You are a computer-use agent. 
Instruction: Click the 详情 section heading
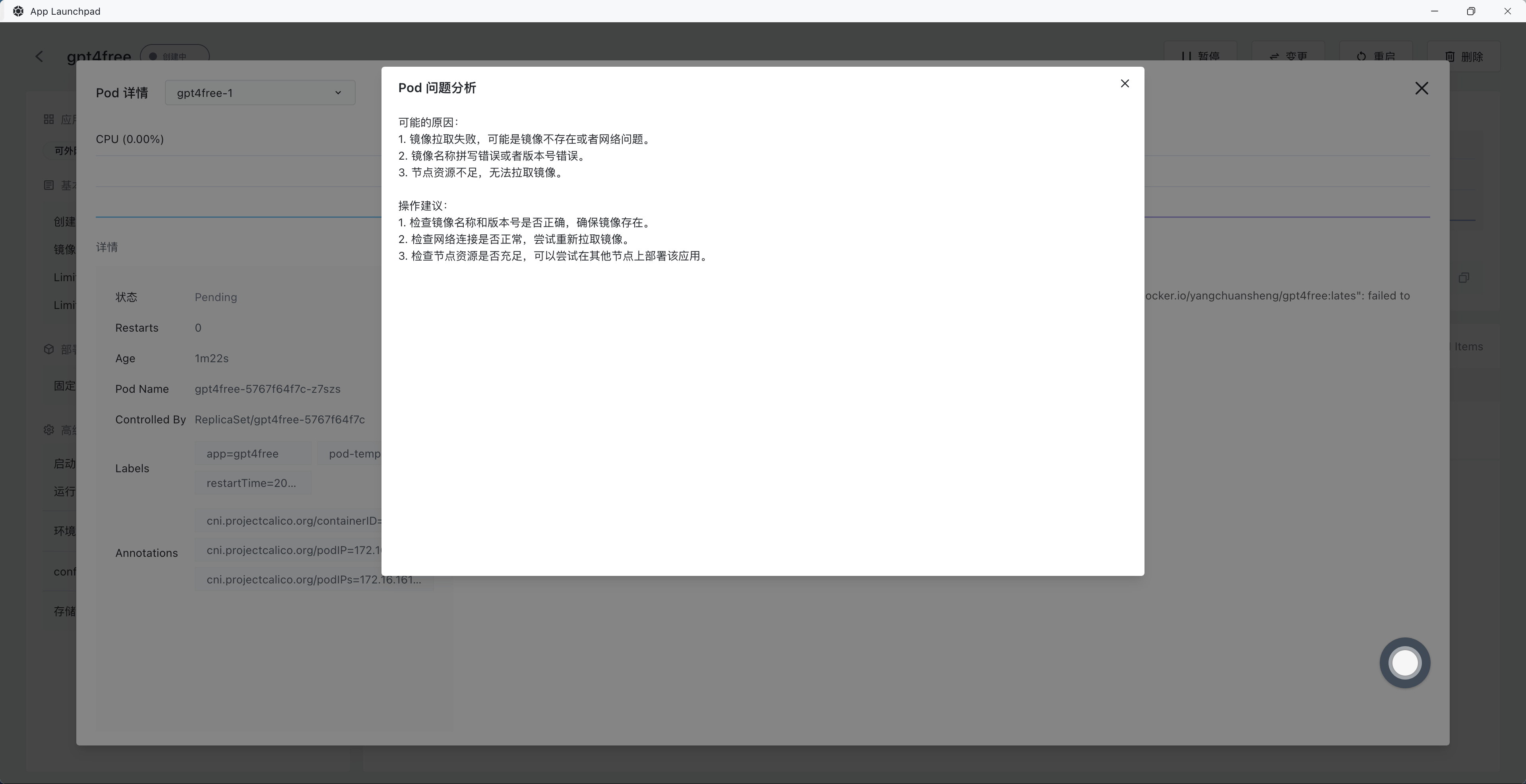pyautogui.click(x=107, y=247)
